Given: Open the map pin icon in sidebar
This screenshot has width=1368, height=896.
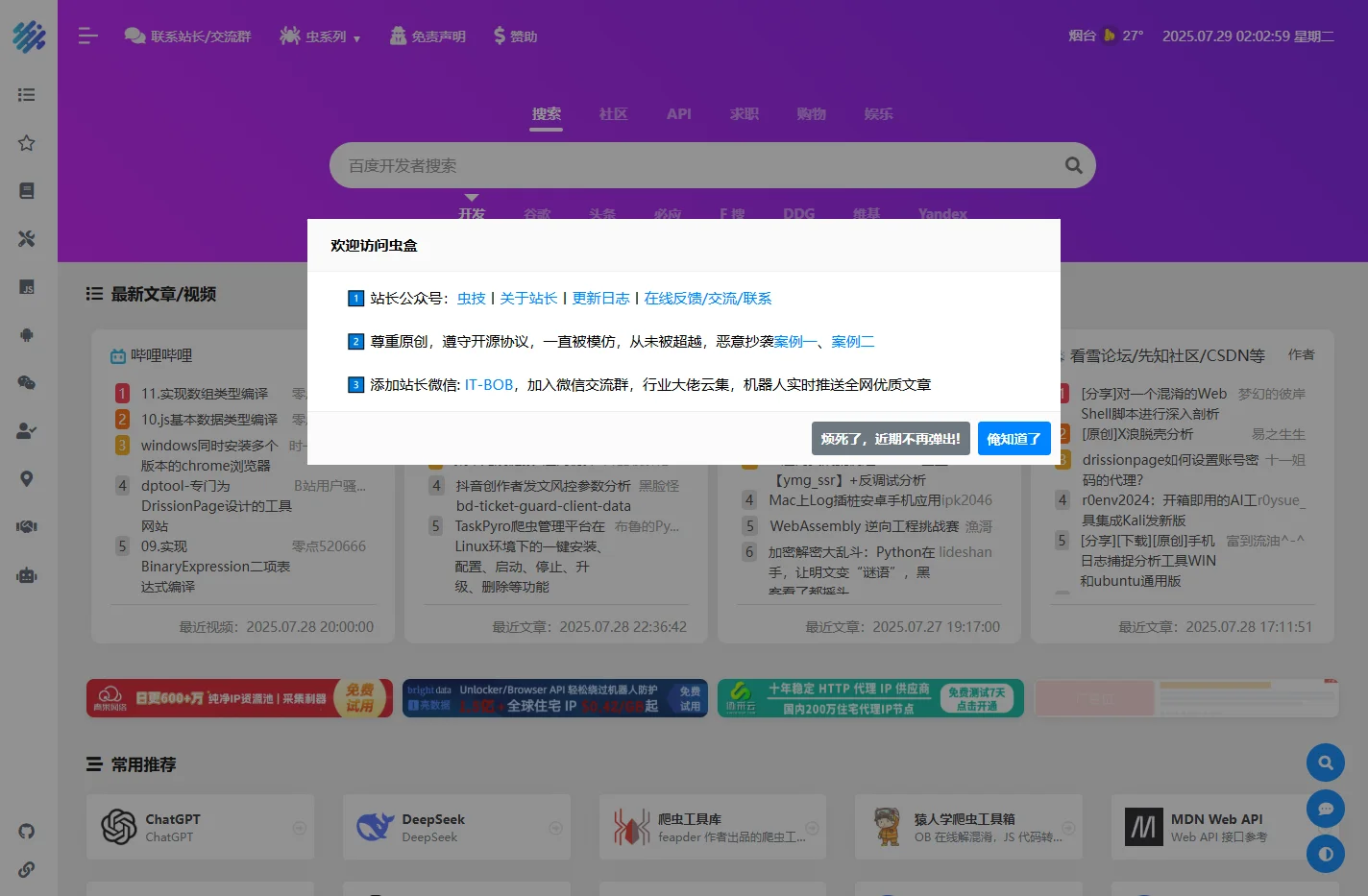Looking at the screenshot, I should click(27, 478).
